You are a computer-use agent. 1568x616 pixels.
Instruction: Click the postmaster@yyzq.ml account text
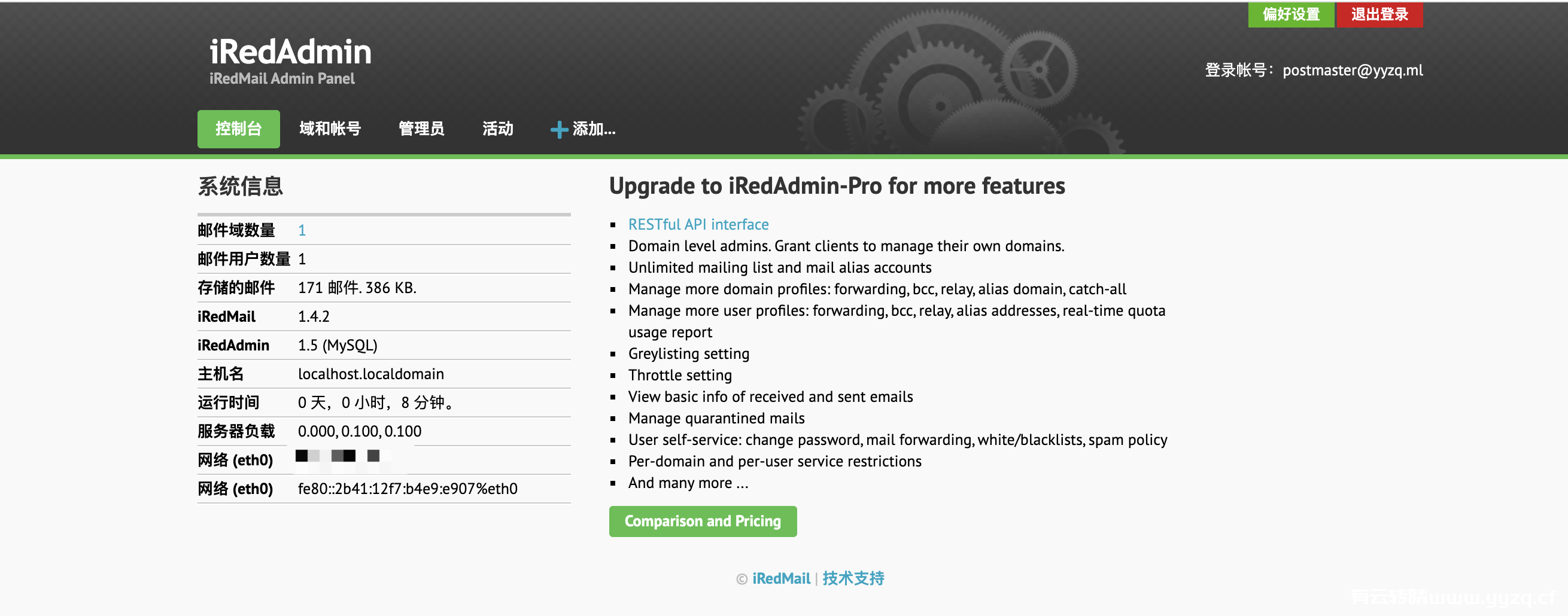pos(1353,71)
